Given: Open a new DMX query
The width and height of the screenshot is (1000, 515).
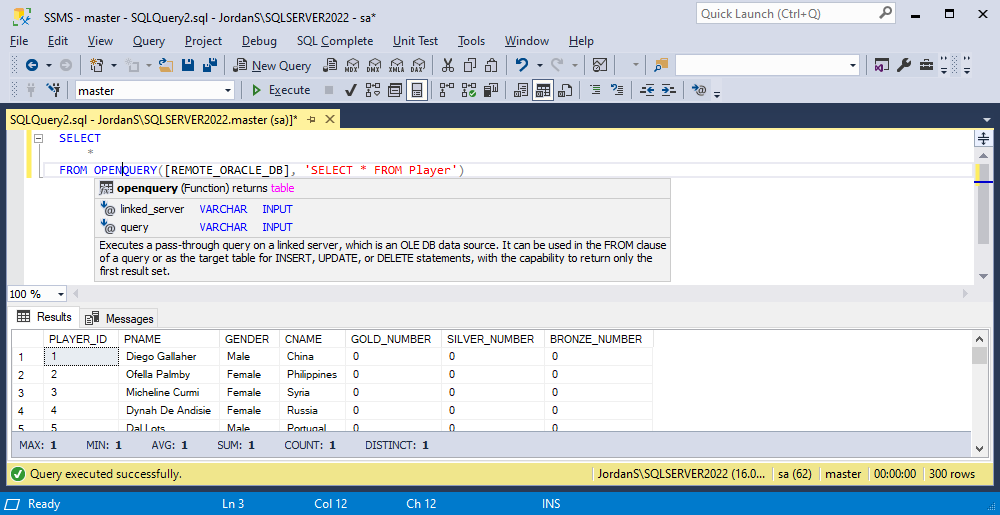Looking at the screenshot, I should (x=374, y=65).
